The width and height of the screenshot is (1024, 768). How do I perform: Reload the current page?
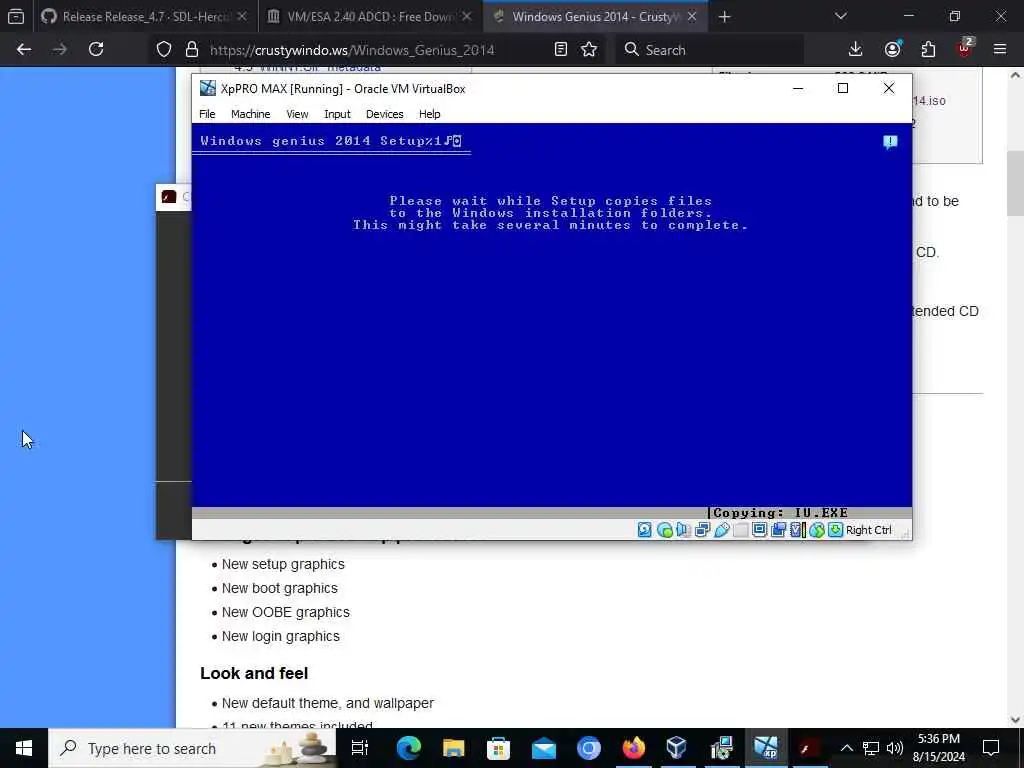[96, 50]
